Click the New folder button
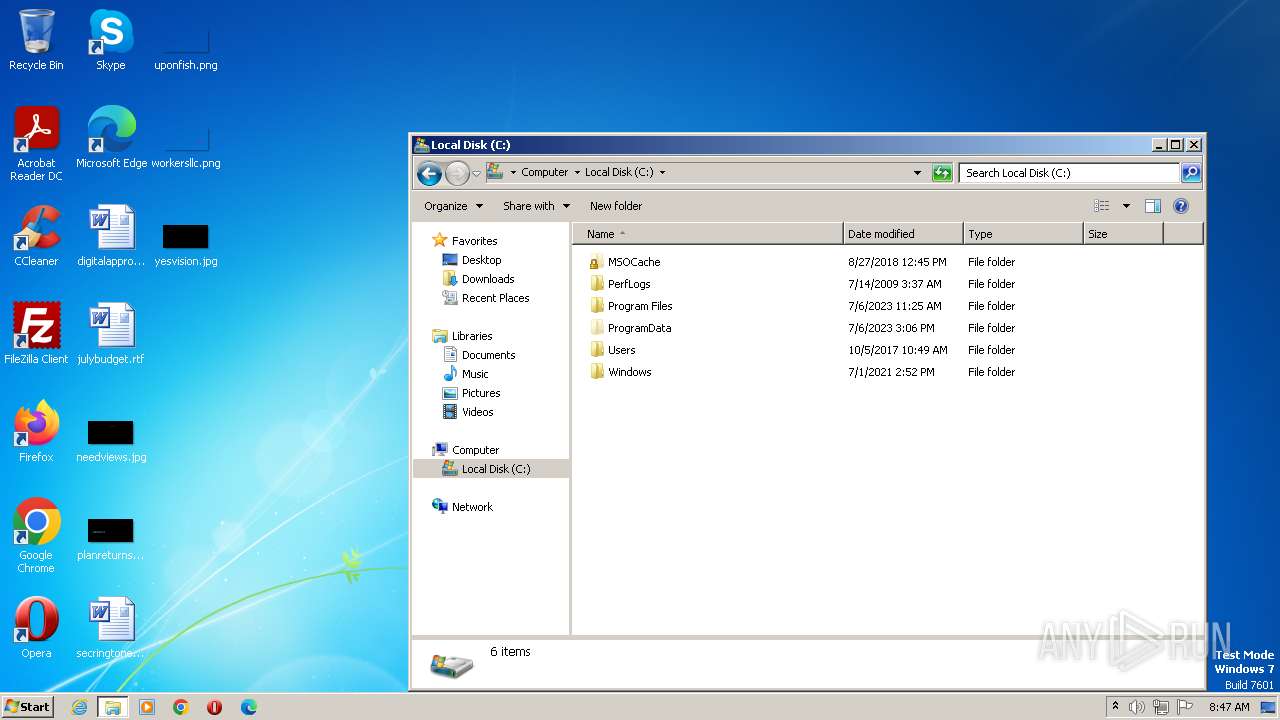 pos(616,206)
